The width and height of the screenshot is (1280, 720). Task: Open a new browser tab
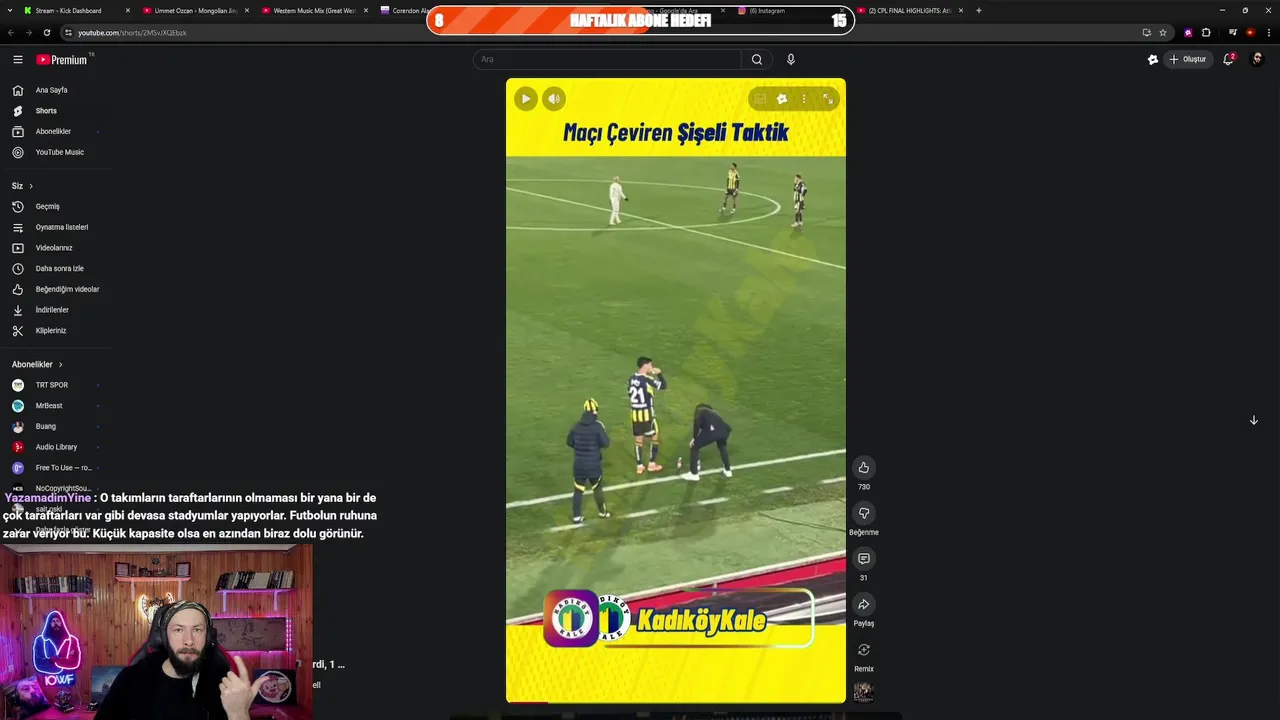point(978,10)
